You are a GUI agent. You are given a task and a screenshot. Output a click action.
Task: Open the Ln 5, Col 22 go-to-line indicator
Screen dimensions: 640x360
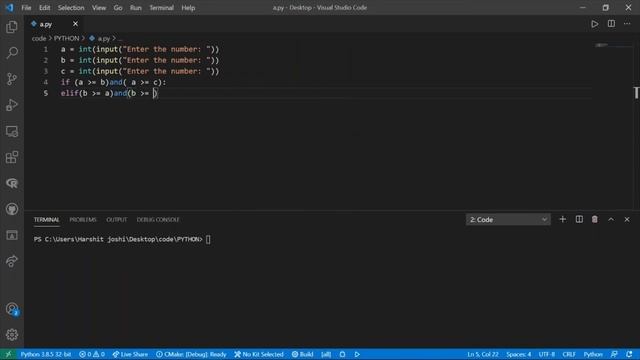click(483, 354)
